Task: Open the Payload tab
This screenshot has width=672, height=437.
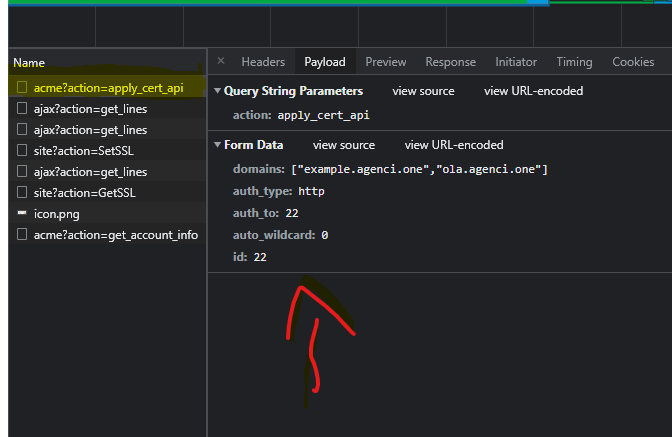Action: [x=325, y=62]
